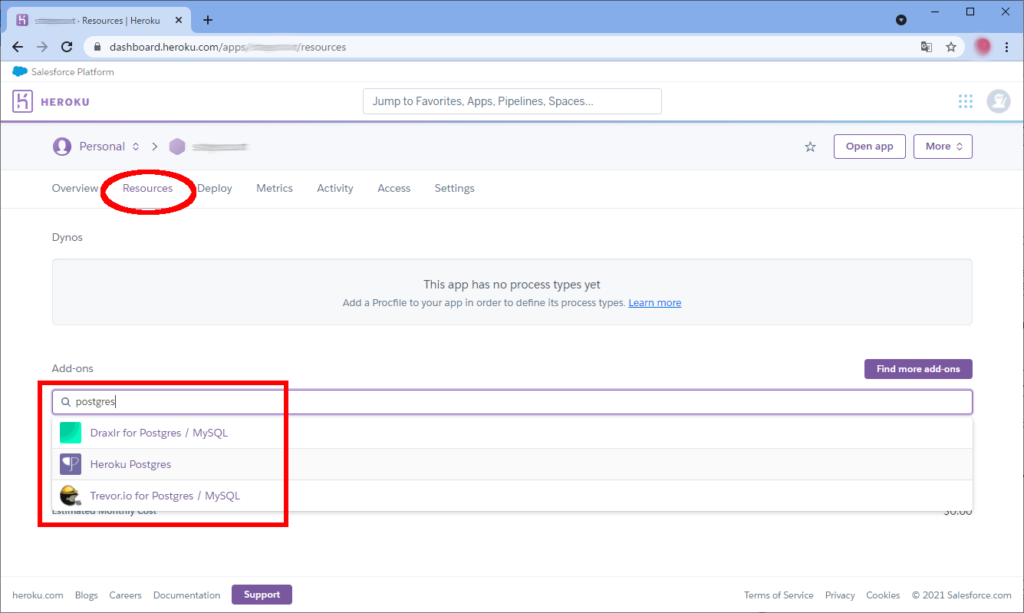Click the Heroku Postgres add-on icon
1024x613 pixels.
[x=70, y=464]
